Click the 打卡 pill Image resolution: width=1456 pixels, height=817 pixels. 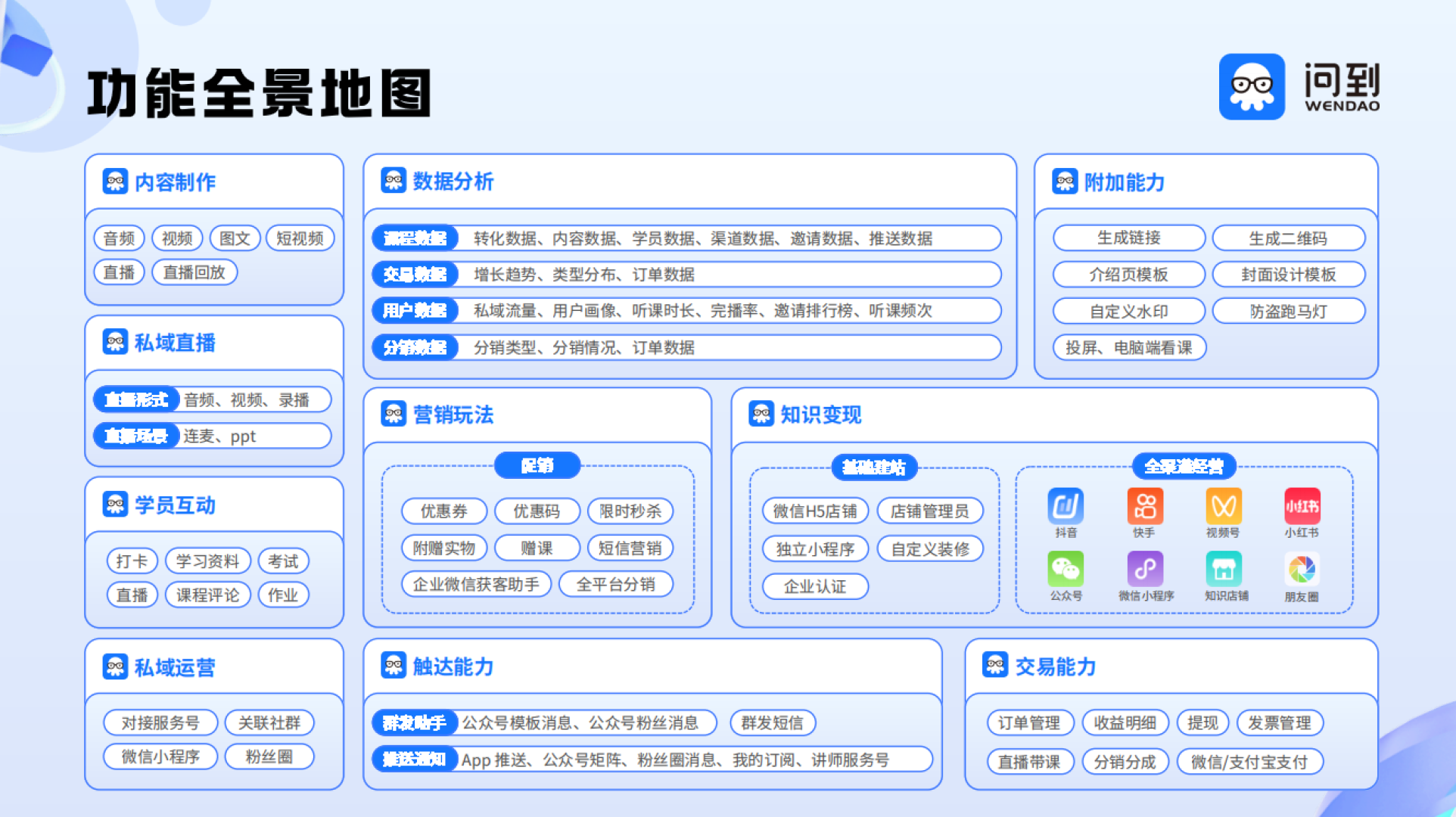(132, 561)
